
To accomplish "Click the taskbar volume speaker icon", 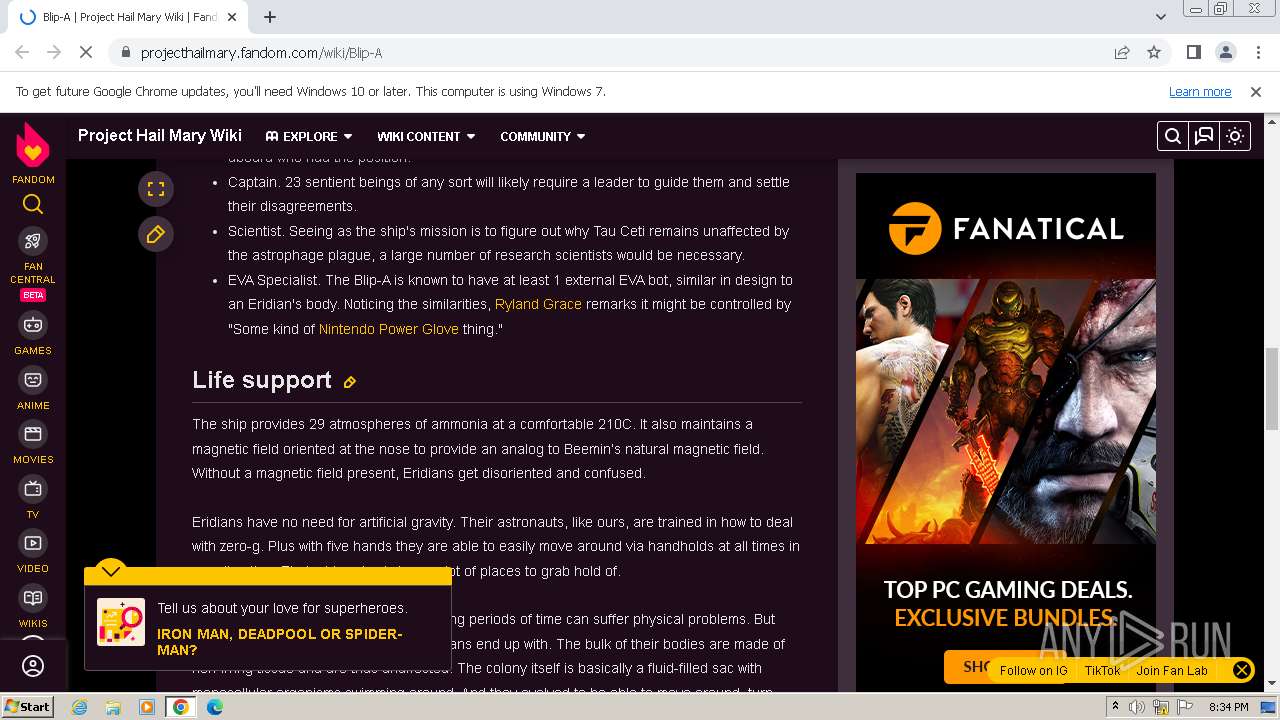I will 1137,707.
